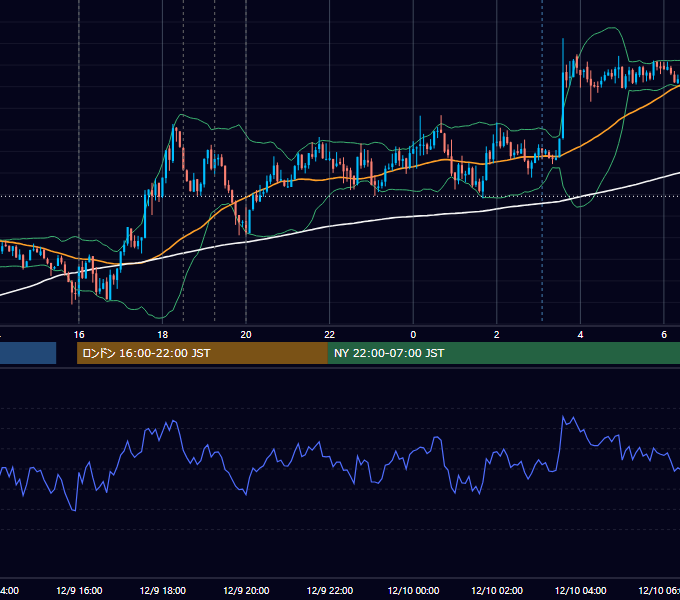Click the London 16:00-22:00 JST session bar
The image size is (680, 600).
pyautogui.click(x=202, y=353)
